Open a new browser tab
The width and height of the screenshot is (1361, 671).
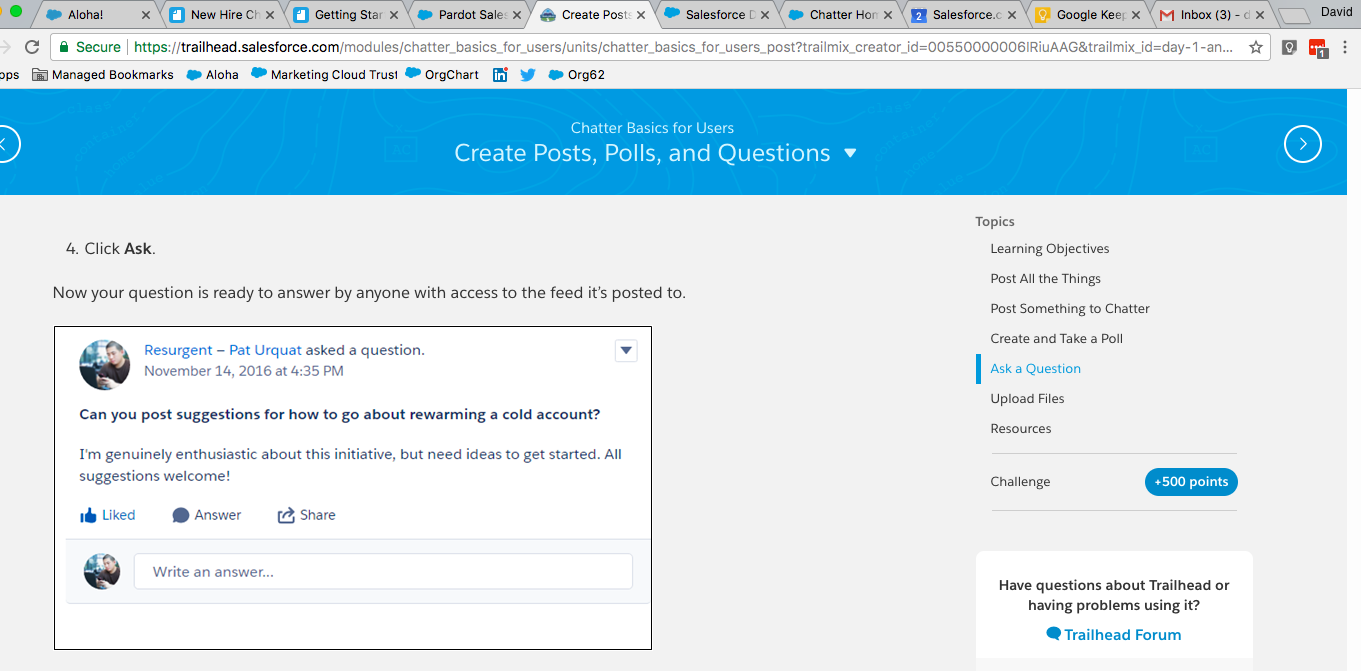click(x=1293, y=16)
